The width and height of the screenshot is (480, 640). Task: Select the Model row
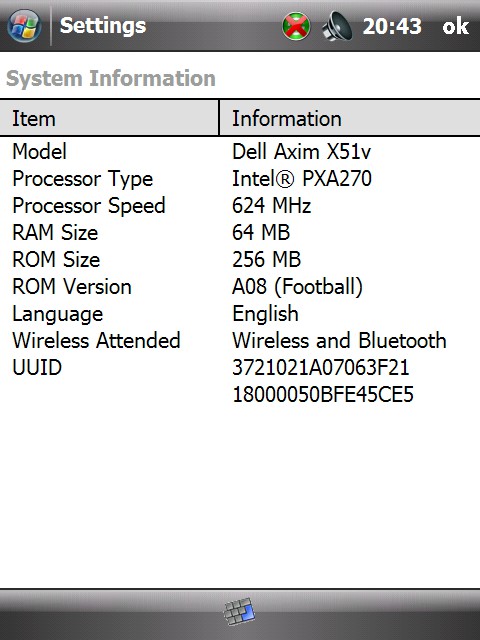click(240, 151)
